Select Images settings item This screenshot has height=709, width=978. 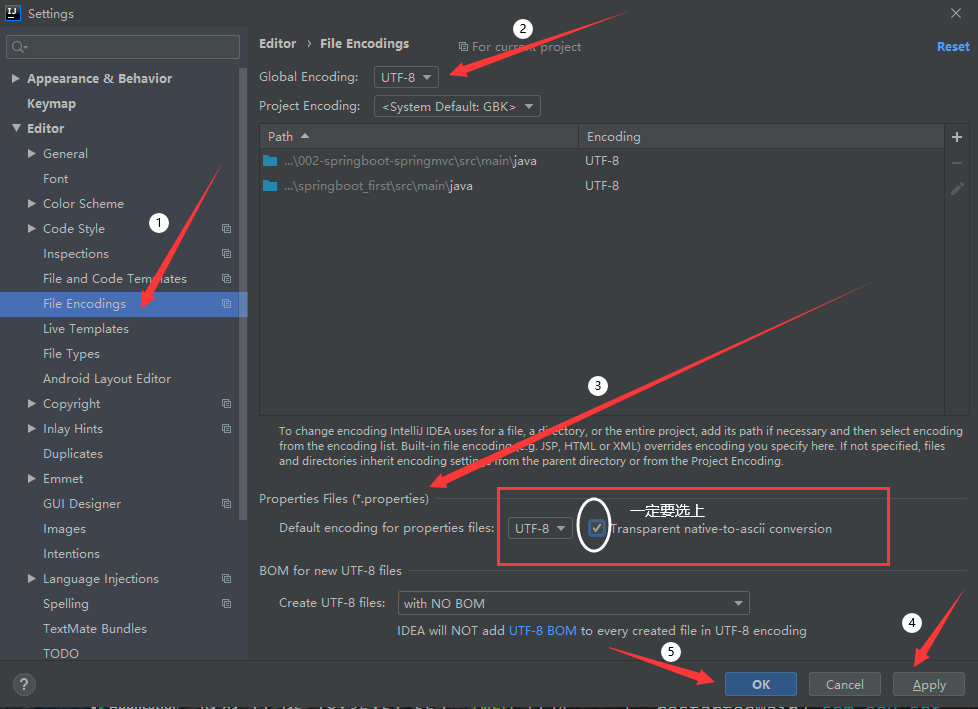pos(64,528)
